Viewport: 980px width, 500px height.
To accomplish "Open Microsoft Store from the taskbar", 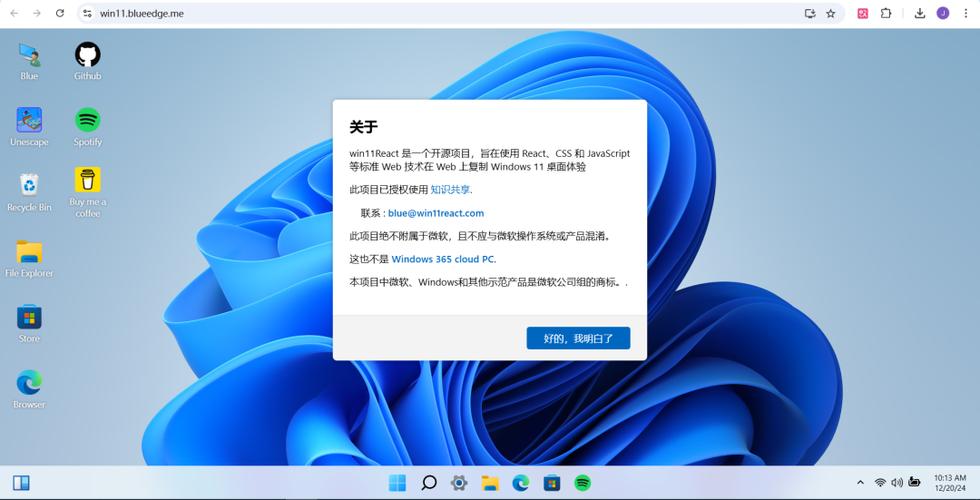I will point(551,482).
